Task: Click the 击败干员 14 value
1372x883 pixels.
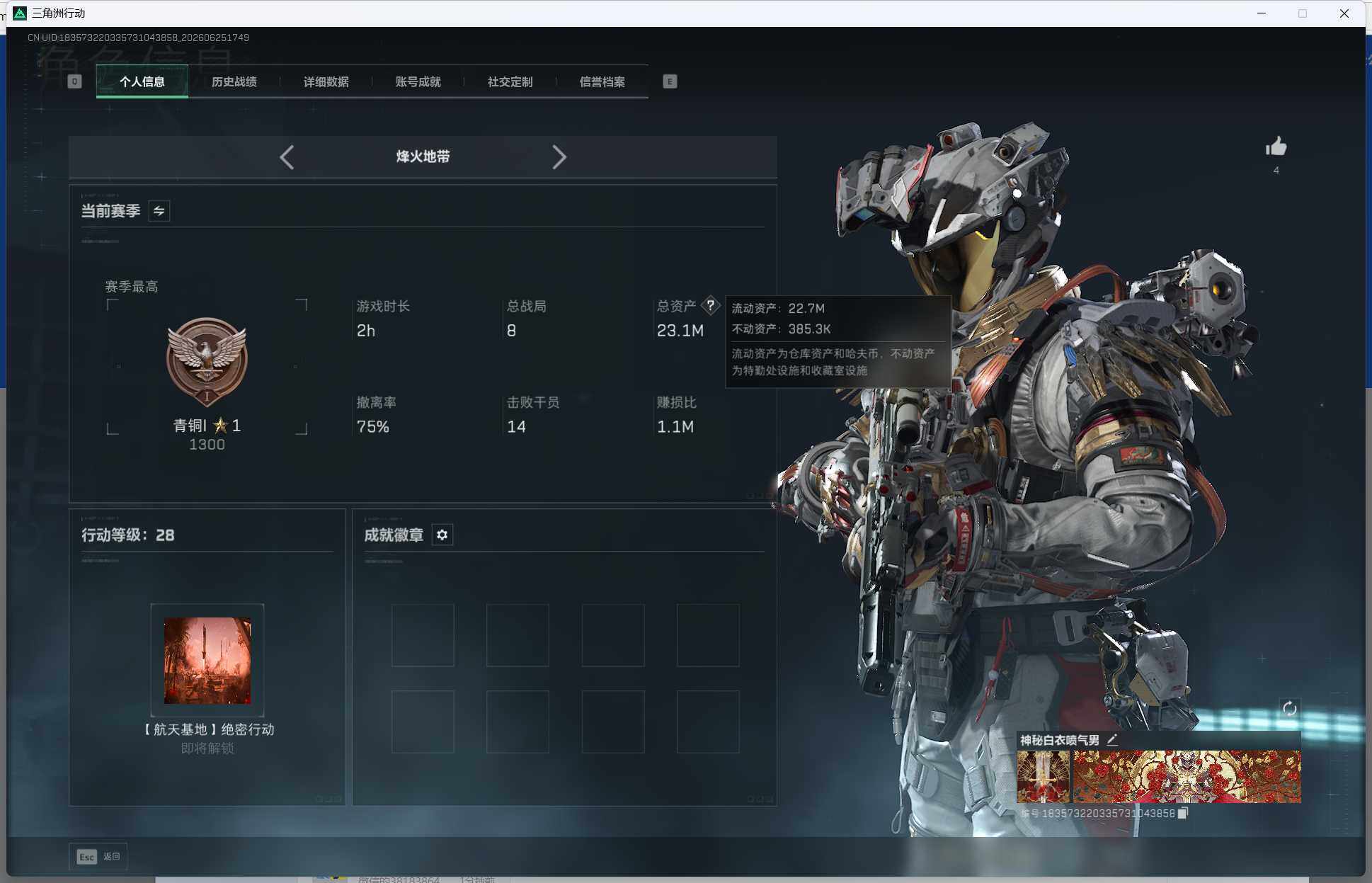Action: coord(516,427)
